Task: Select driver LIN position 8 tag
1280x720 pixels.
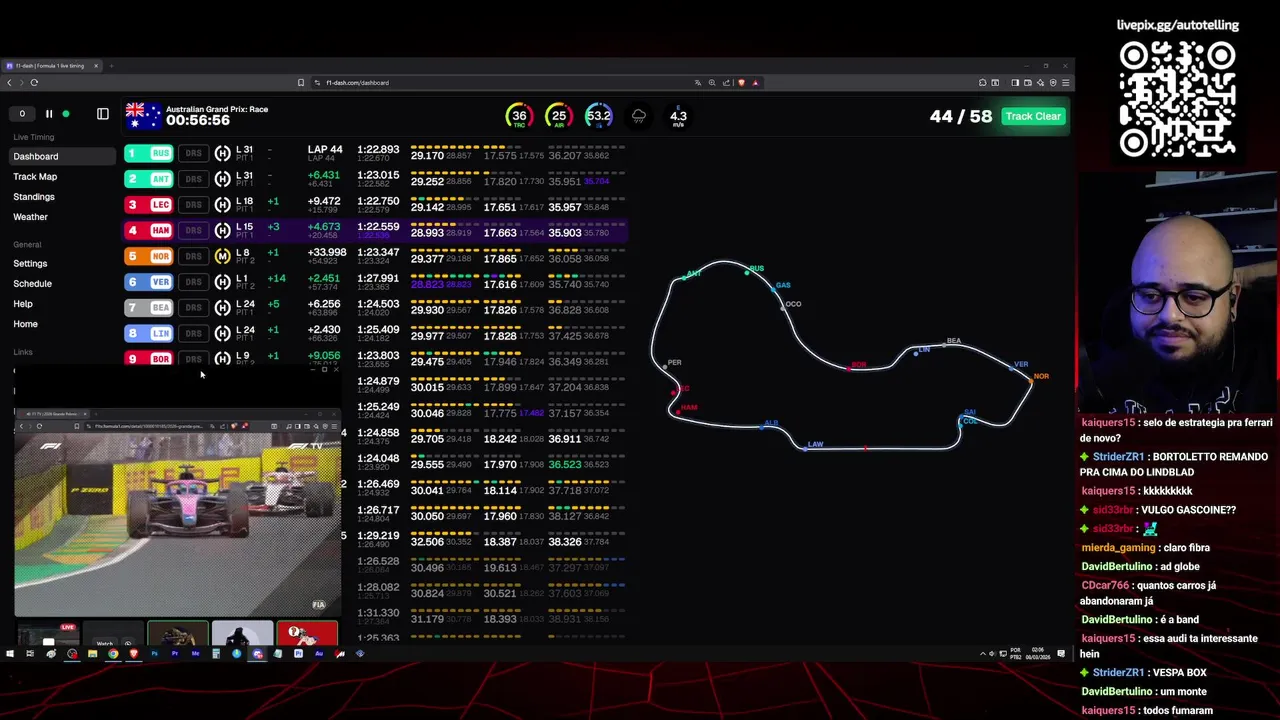Action: (x=149, y=333)
